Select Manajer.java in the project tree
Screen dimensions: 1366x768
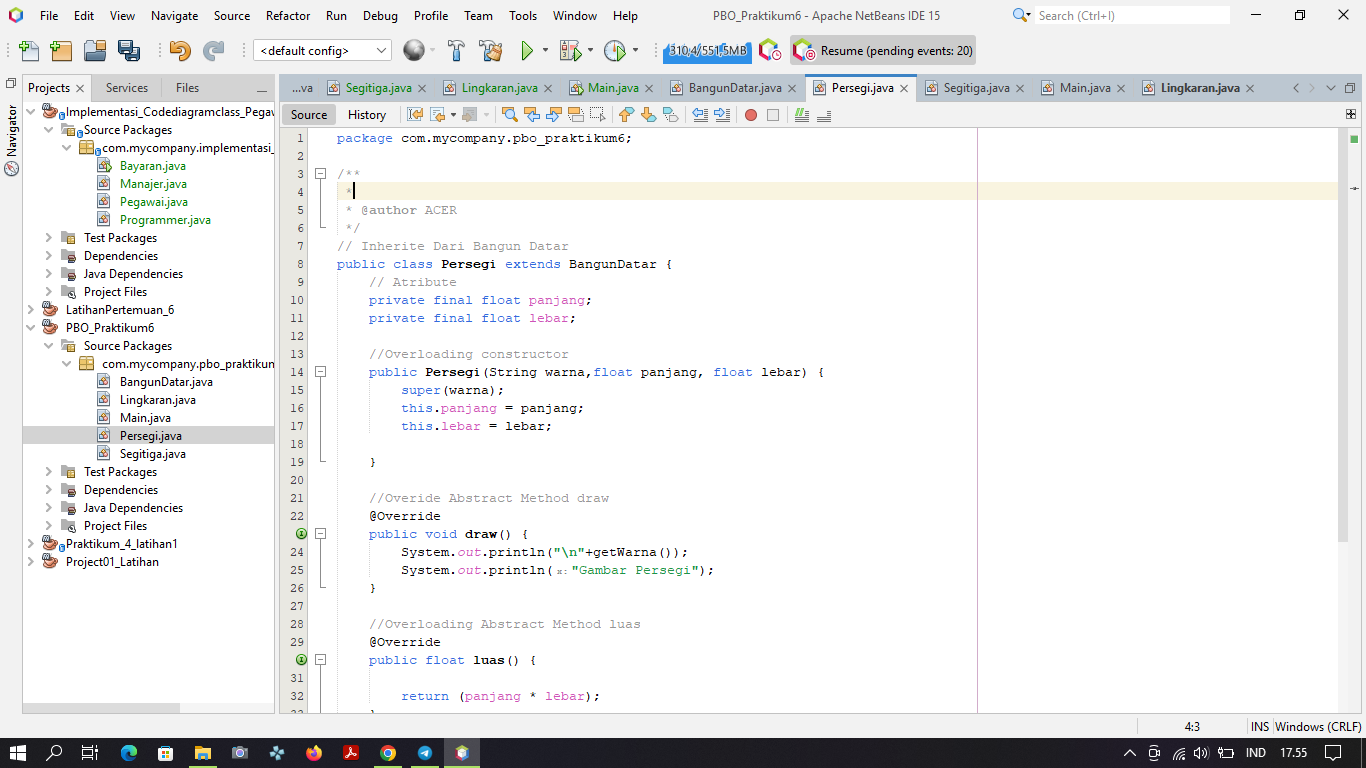(x=153, y=184)
